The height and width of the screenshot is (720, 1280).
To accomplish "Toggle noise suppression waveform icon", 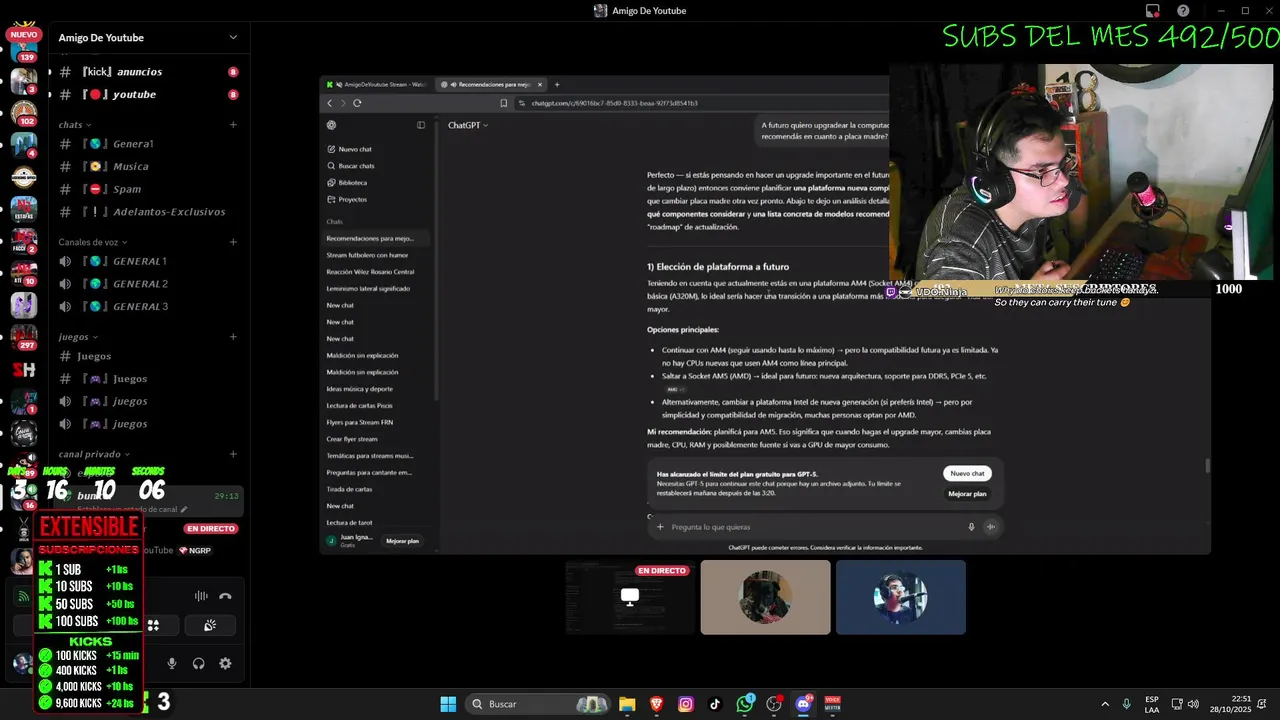I will click(201, 596).
